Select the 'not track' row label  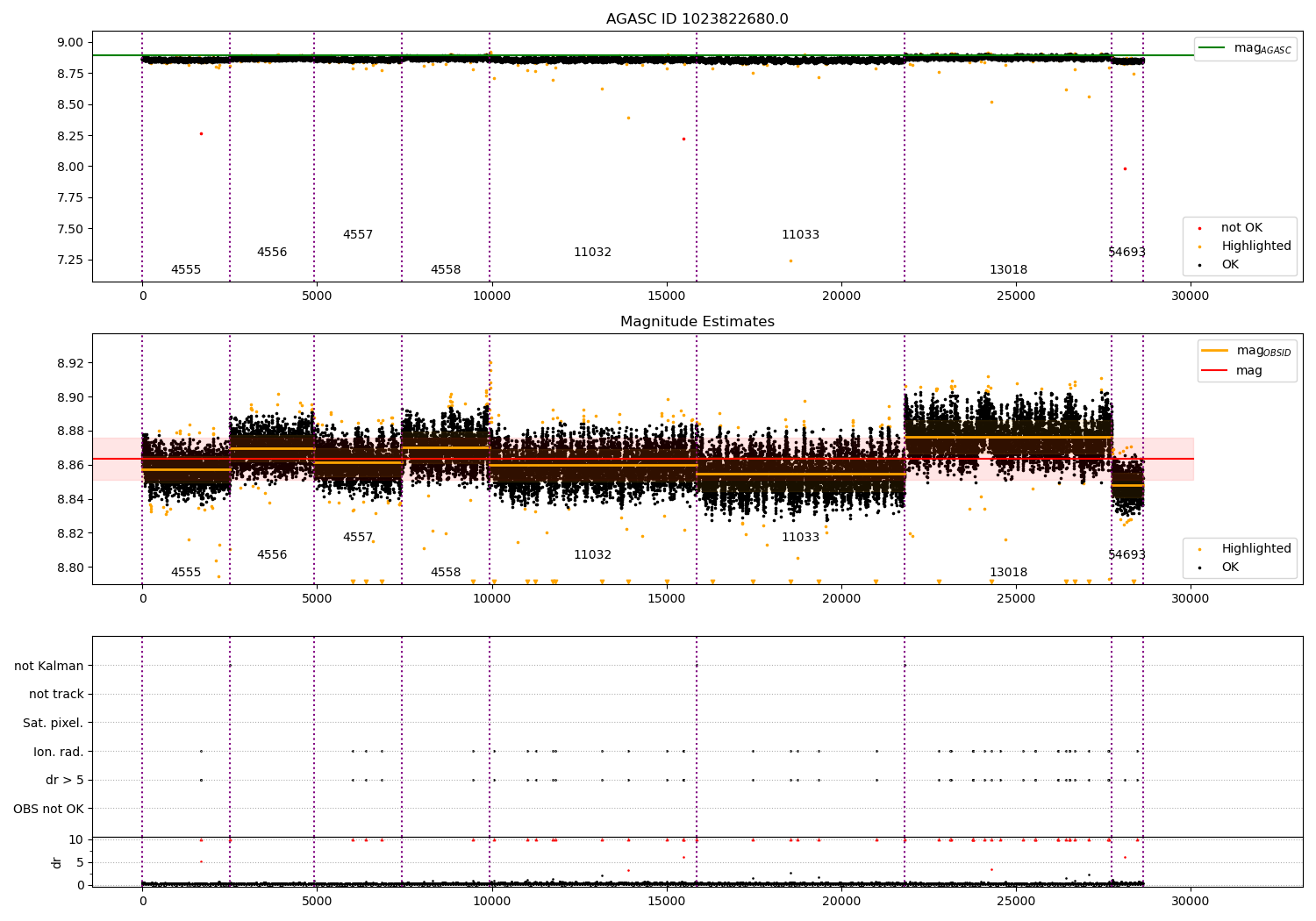tap(56, 694)
